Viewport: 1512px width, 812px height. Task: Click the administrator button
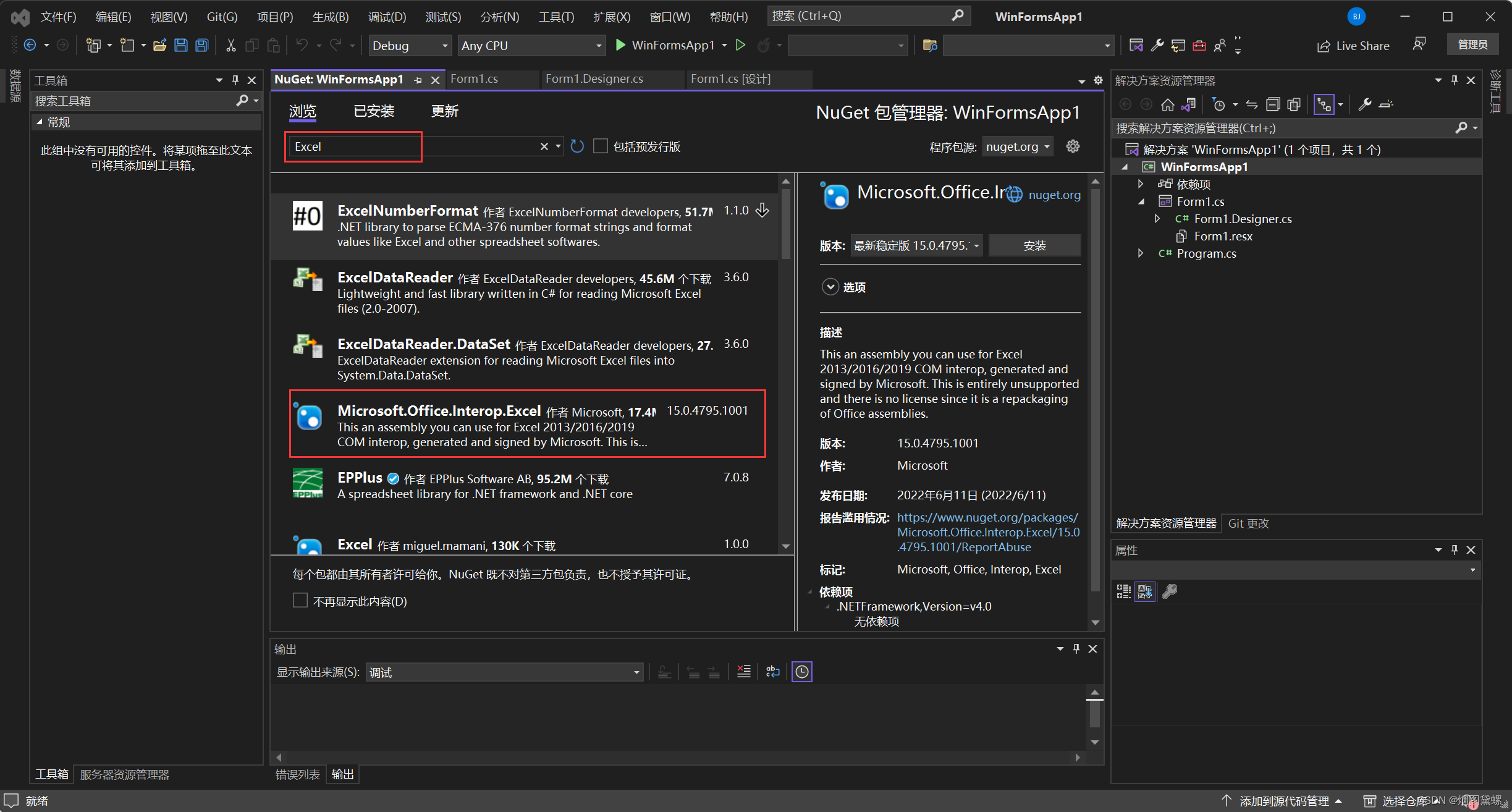pyautogui.click(x=1473, y=44)
